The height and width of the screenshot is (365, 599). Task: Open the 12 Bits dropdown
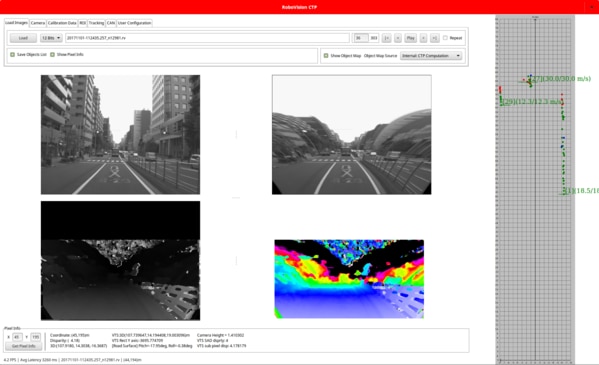(x=51, y=38)
